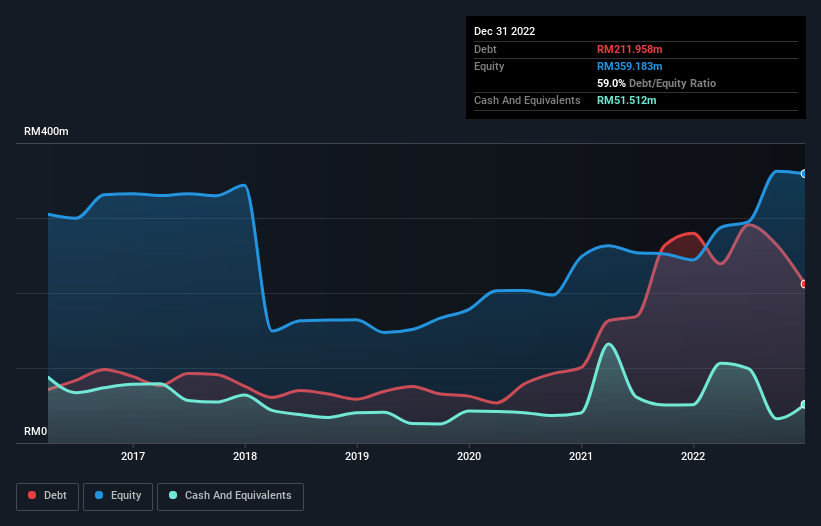Click the 2018 x-axis label
This screenshot has width=821, height=526.
coord(245,456)
